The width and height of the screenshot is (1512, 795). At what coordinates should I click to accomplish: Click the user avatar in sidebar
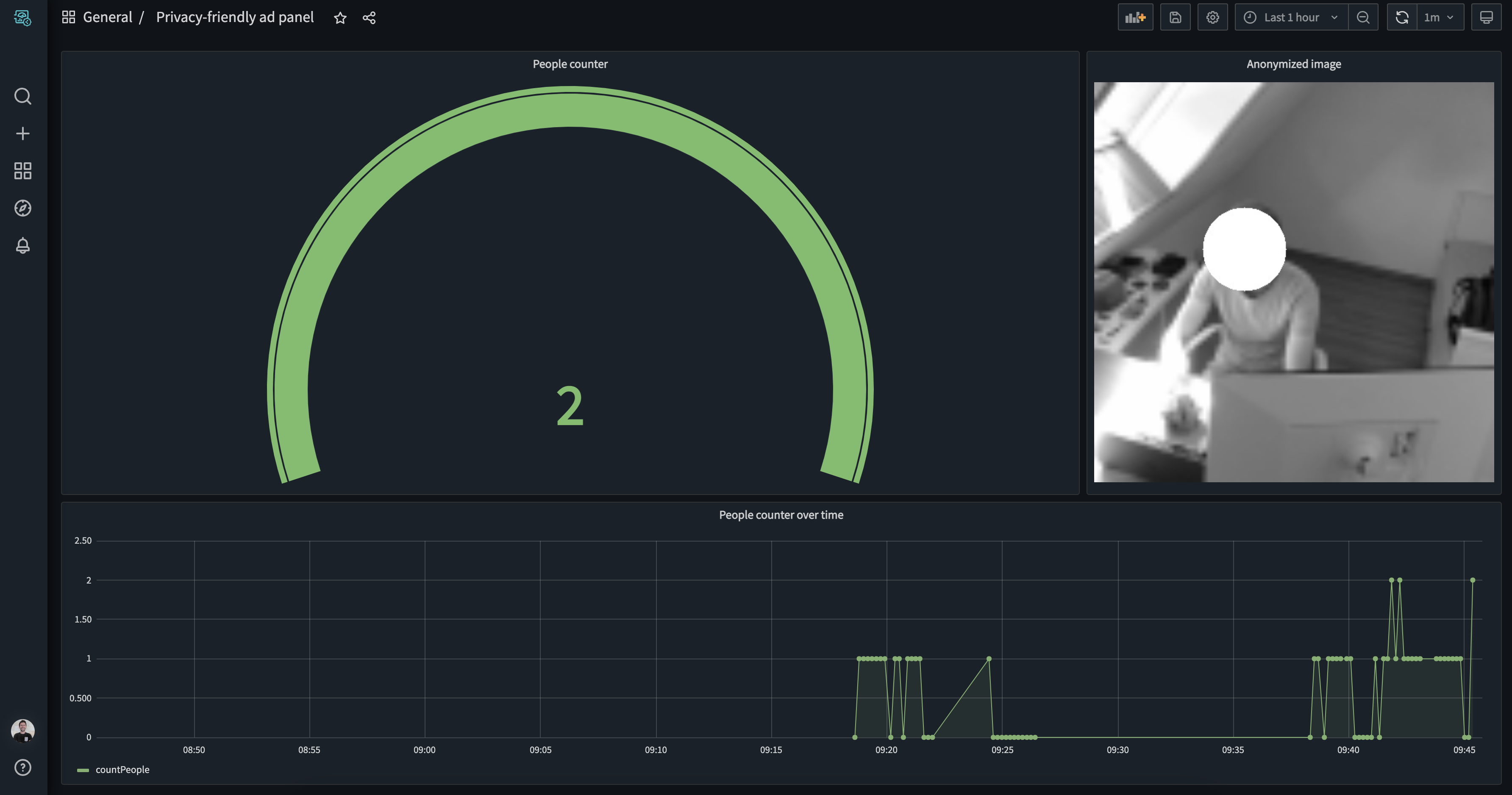pyautogui.click(x=22, y=731)
